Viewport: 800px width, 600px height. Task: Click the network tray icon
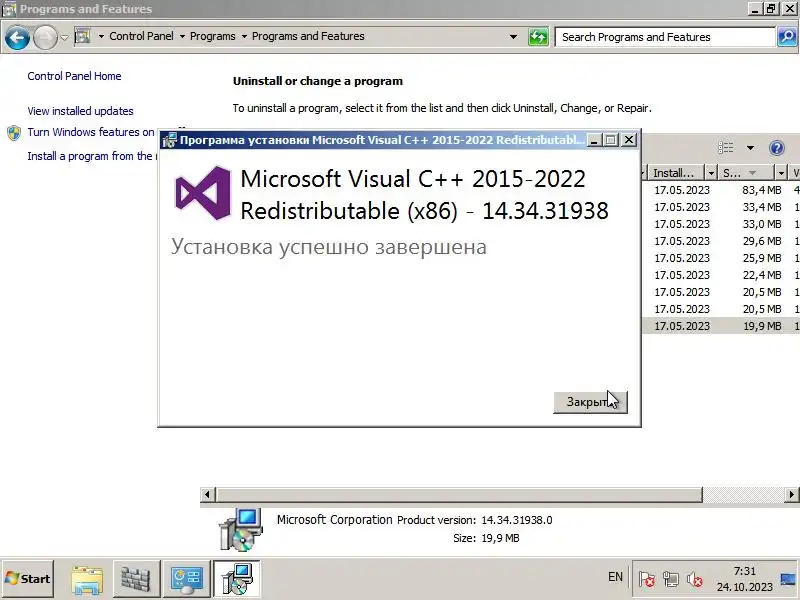pos(670,579)
